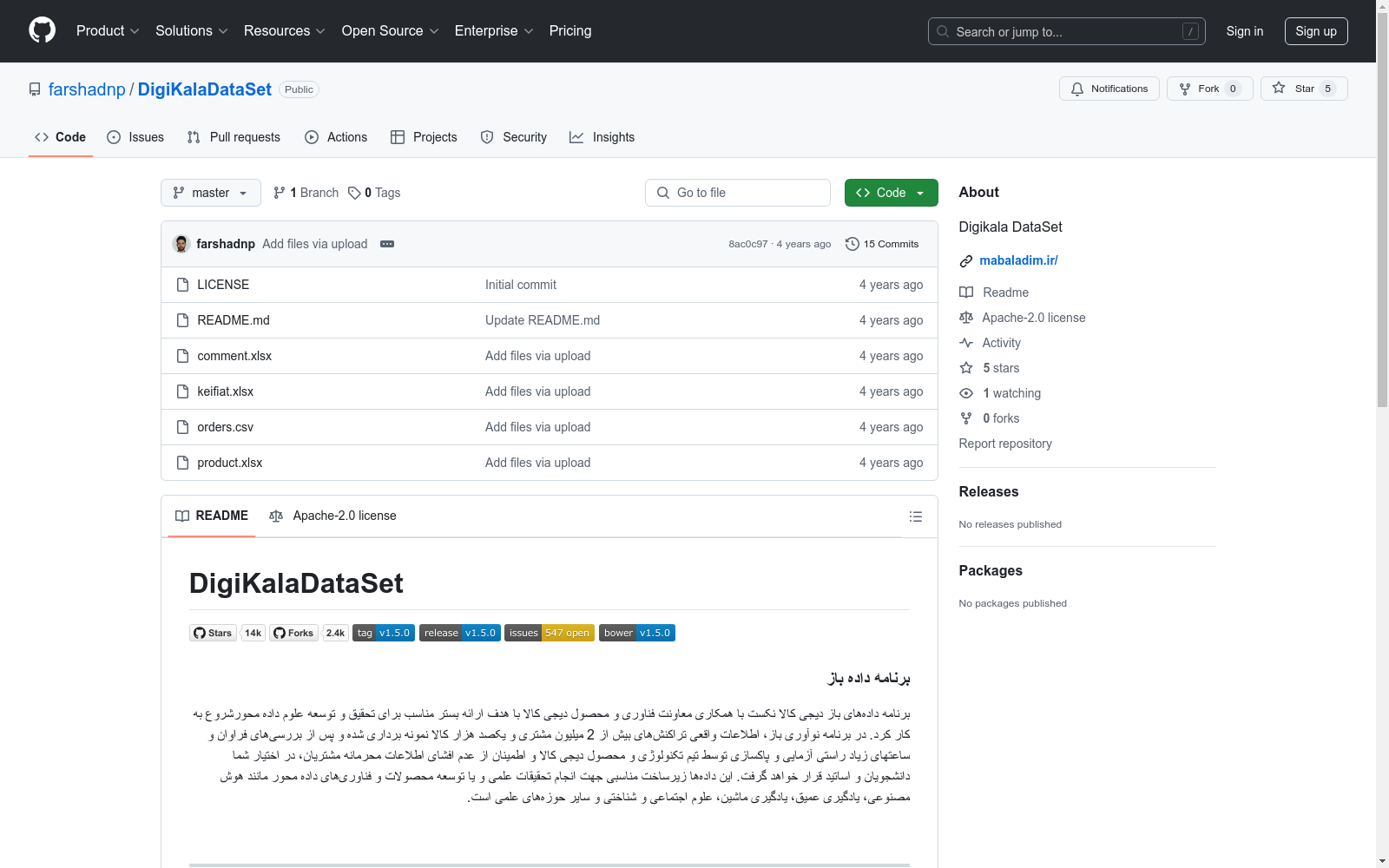Open the Product dropdown menu
The image size is (1389, 868).
point(108,30)
